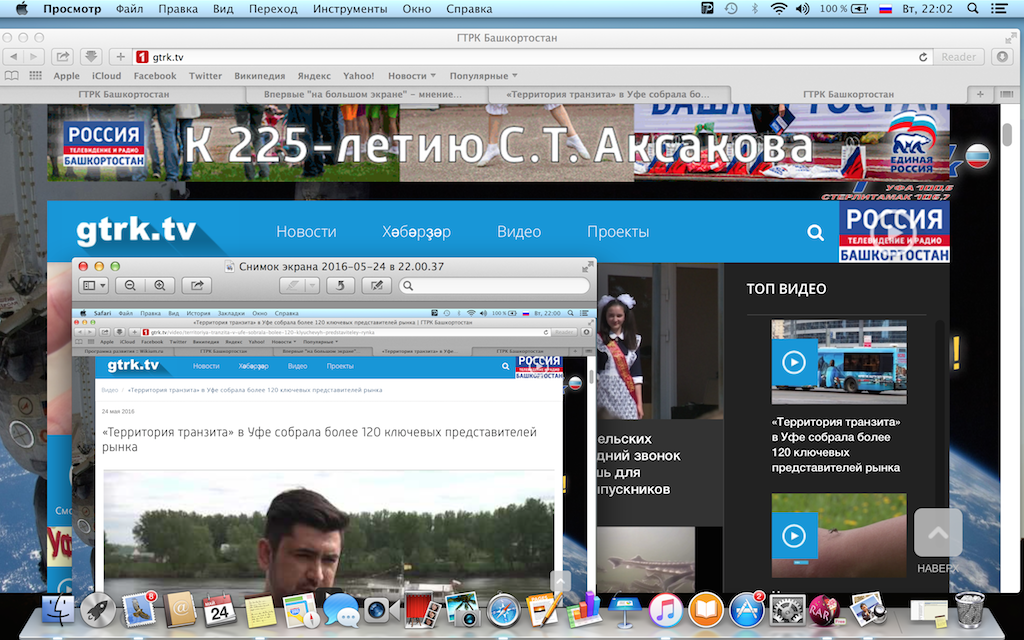Screen dimensions: 1024x640
Task: Click the НАВЕРХ back-to-top button
Action: (x=937, y=532)
